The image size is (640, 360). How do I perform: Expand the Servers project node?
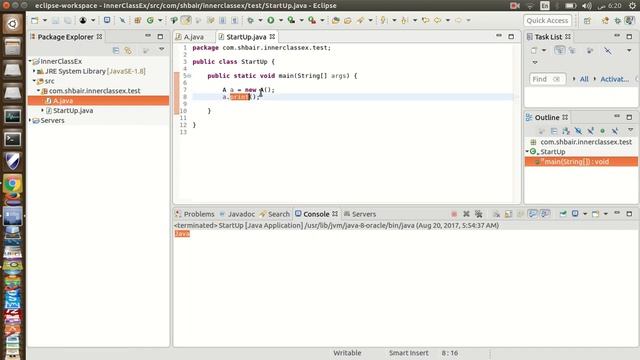tap(30, 120)
